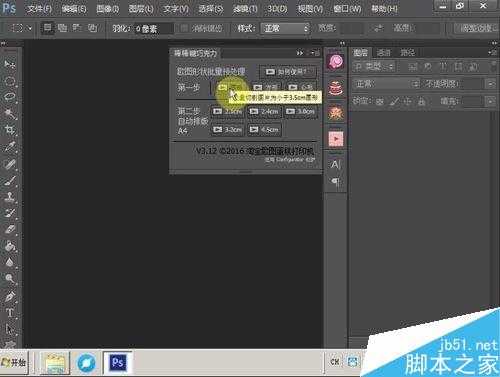Select the Crop tool
Image resolution: width=500 pixels, height=377 pixels.
(10, 130)
